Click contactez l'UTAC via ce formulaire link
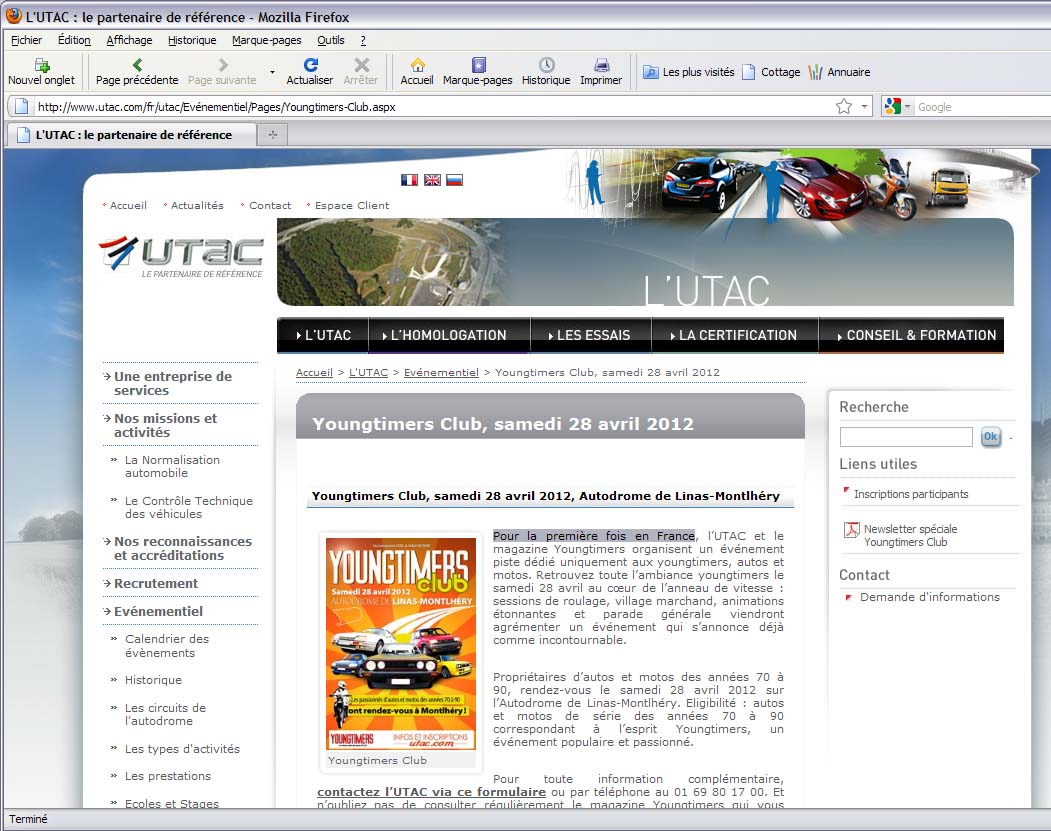Viewport: 1051px width, 831px height. (432, 791)
